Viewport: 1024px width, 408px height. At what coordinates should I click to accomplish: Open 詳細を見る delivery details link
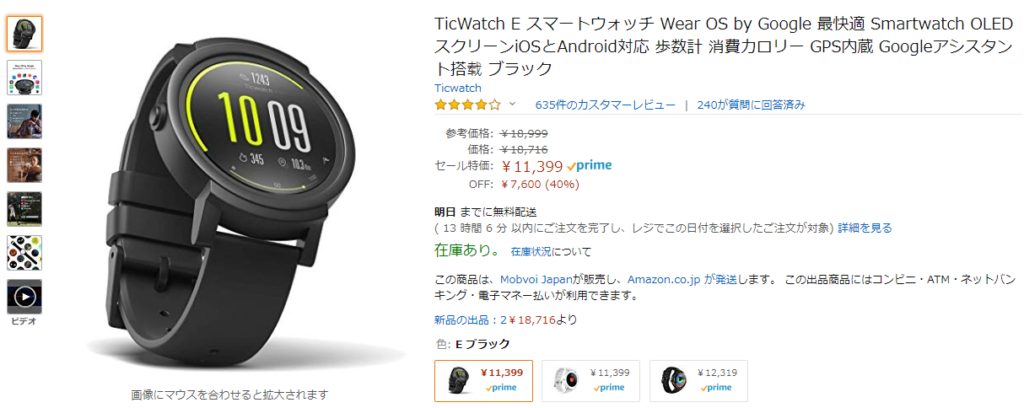tap(865, 228)
